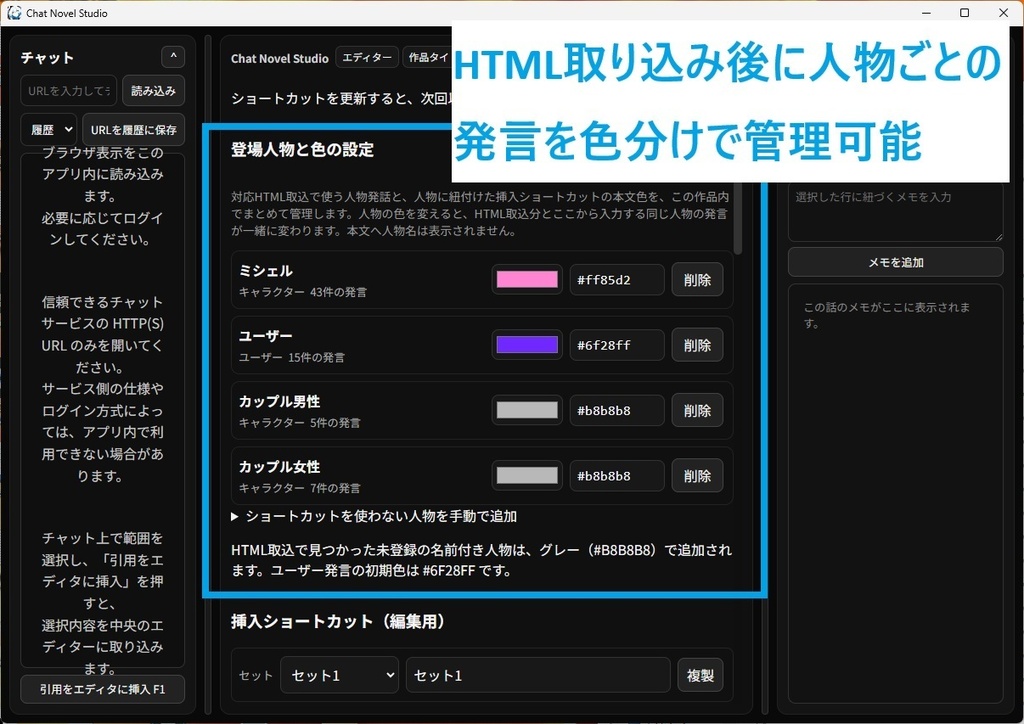Click the チャット panel title
Image resolution: width=1024 pixels, height=724 pixels.
pyautogui.click(x=47, y=57)
